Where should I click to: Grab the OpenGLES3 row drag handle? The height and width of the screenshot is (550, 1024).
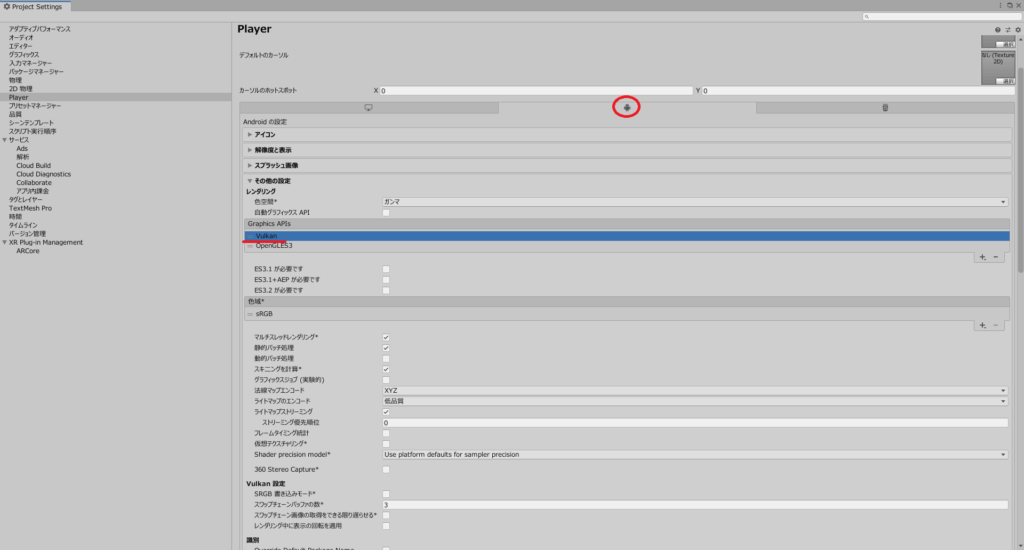coord(250,246)
